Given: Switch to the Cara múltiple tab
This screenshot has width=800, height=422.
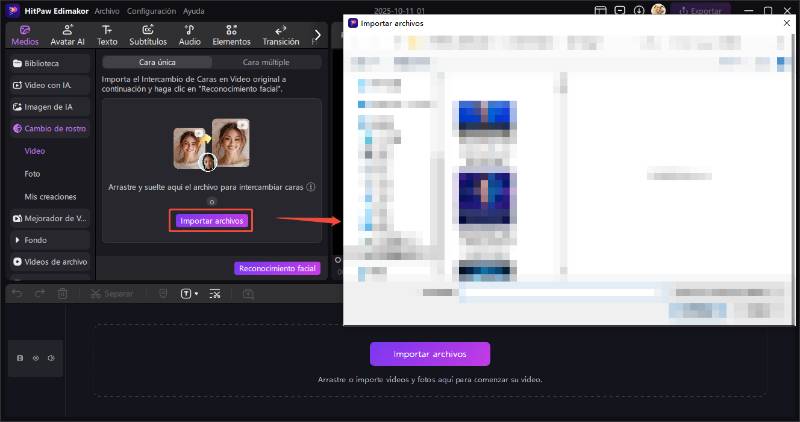Looking at the screenshot, I should [x=266, y=62].
